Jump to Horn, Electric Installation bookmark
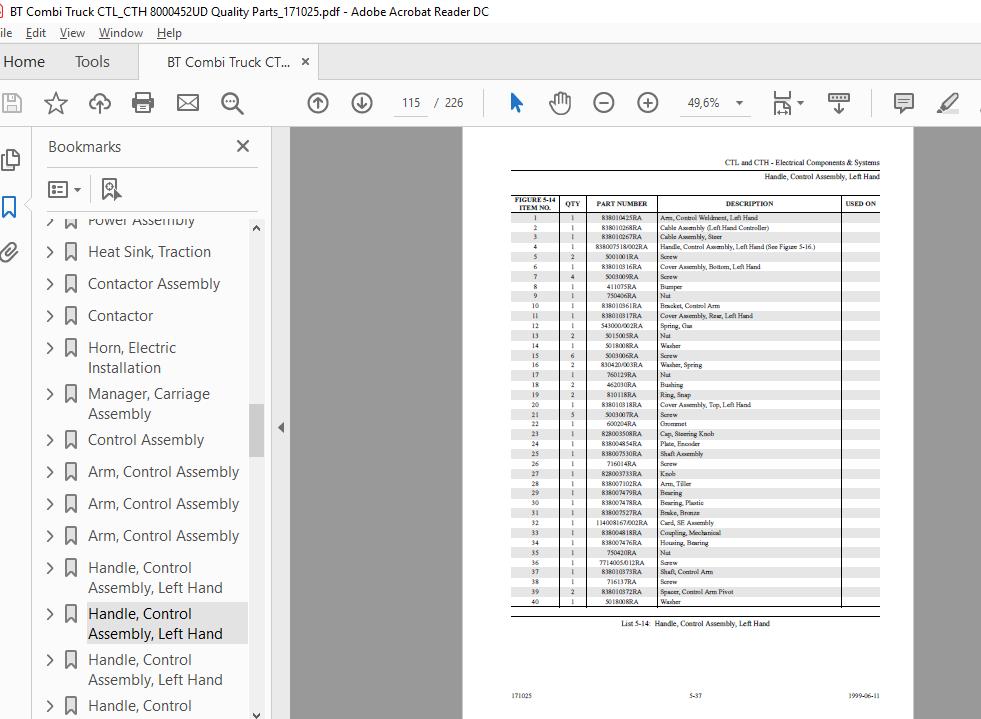Screen dimensions: 981x719 pos(132,357)
